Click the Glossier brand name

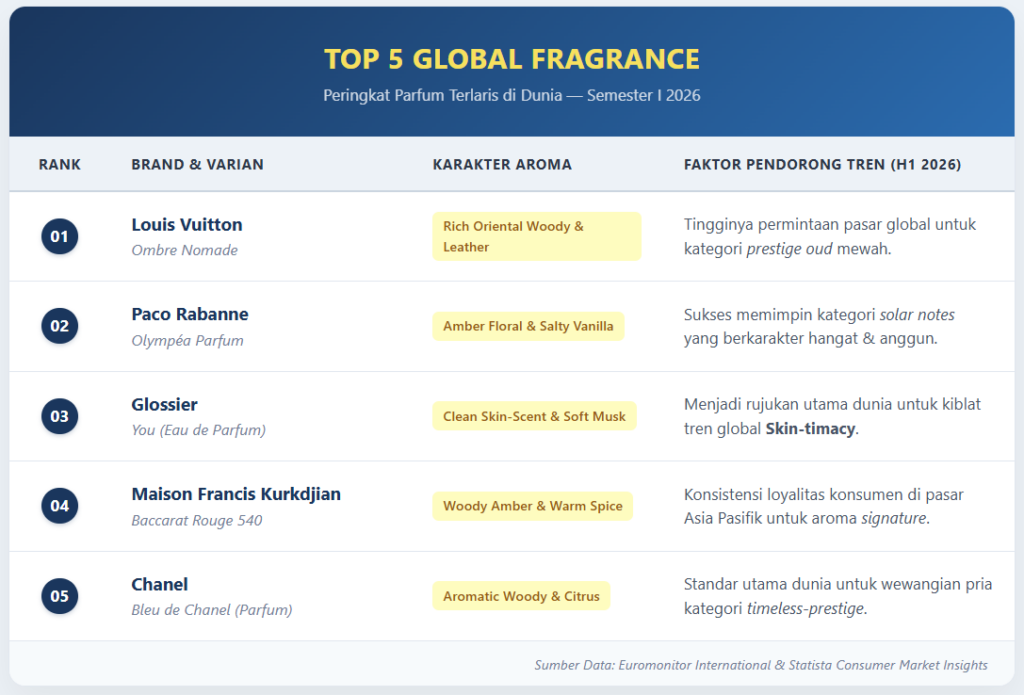point(165,404)
